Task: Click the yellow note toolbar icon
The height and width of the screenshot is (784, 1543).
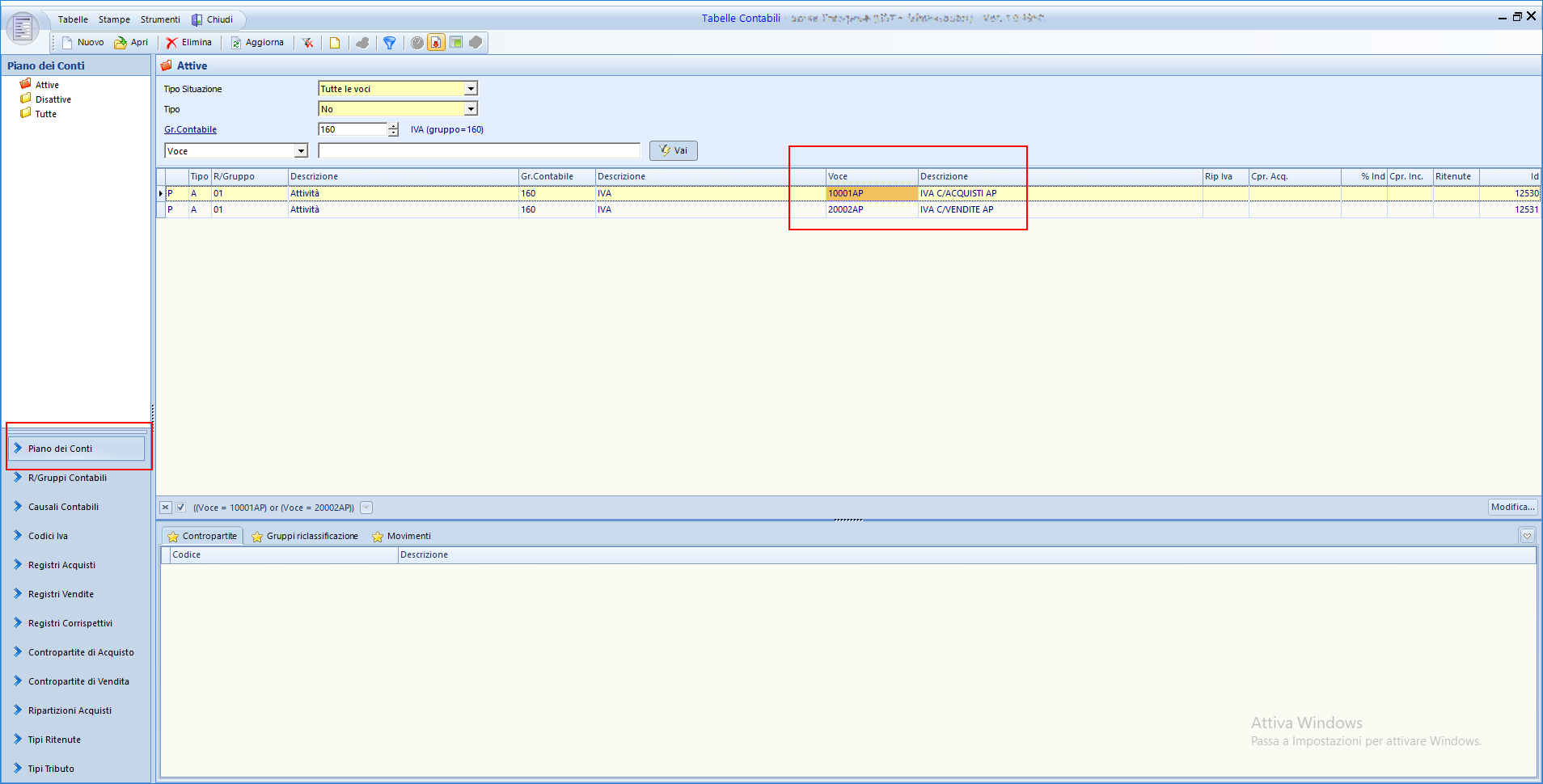Action: [x=335, y=43]
